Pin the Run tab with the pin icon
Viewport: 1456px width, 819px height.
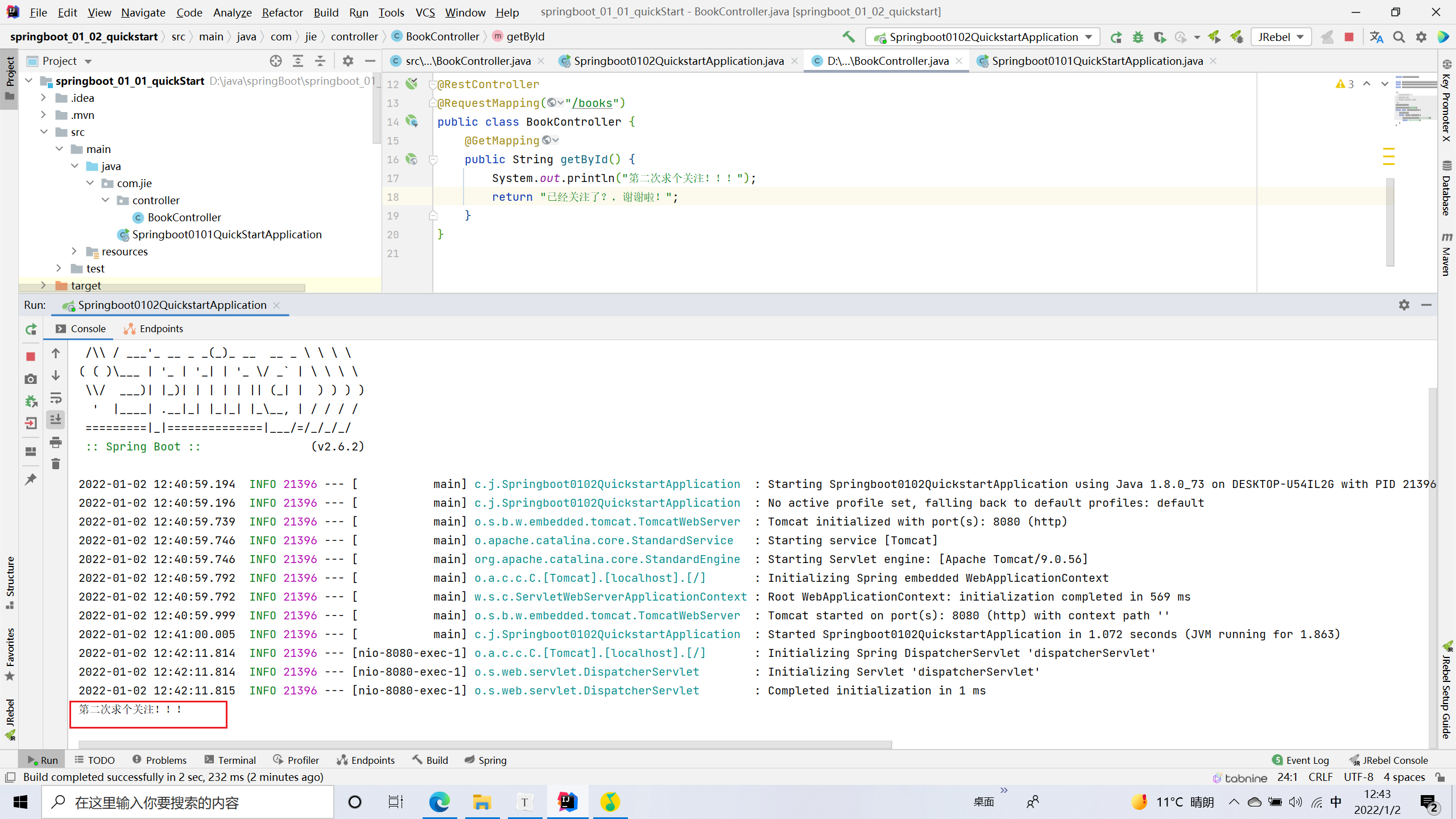point(31,479)
